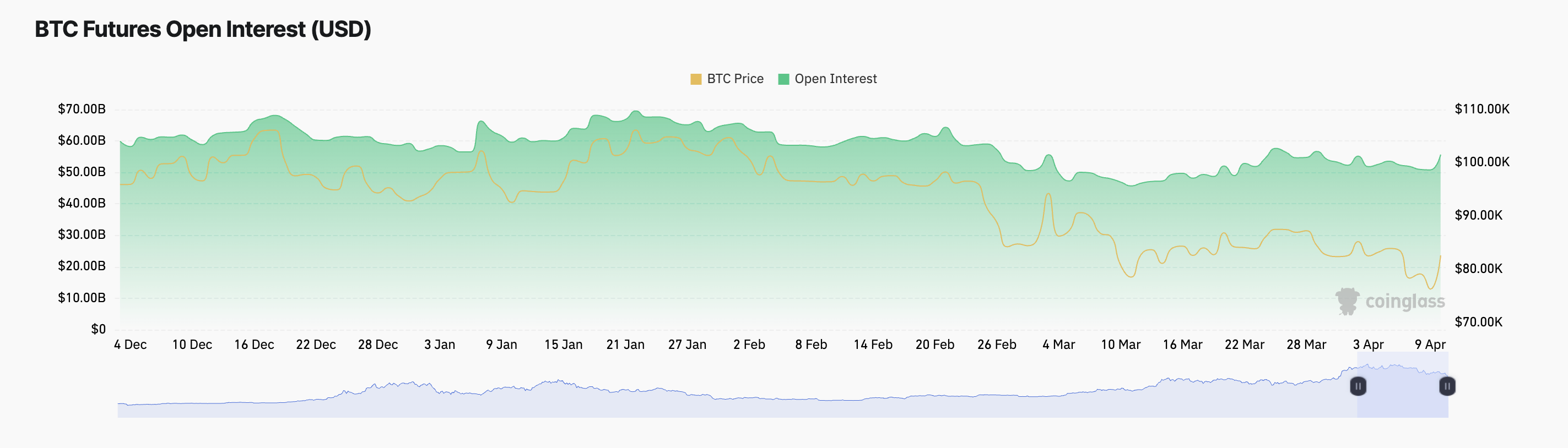Screen dimensions: 1568x448
Task: Click the 4 Dec date label
Action: tap(130, 345)
